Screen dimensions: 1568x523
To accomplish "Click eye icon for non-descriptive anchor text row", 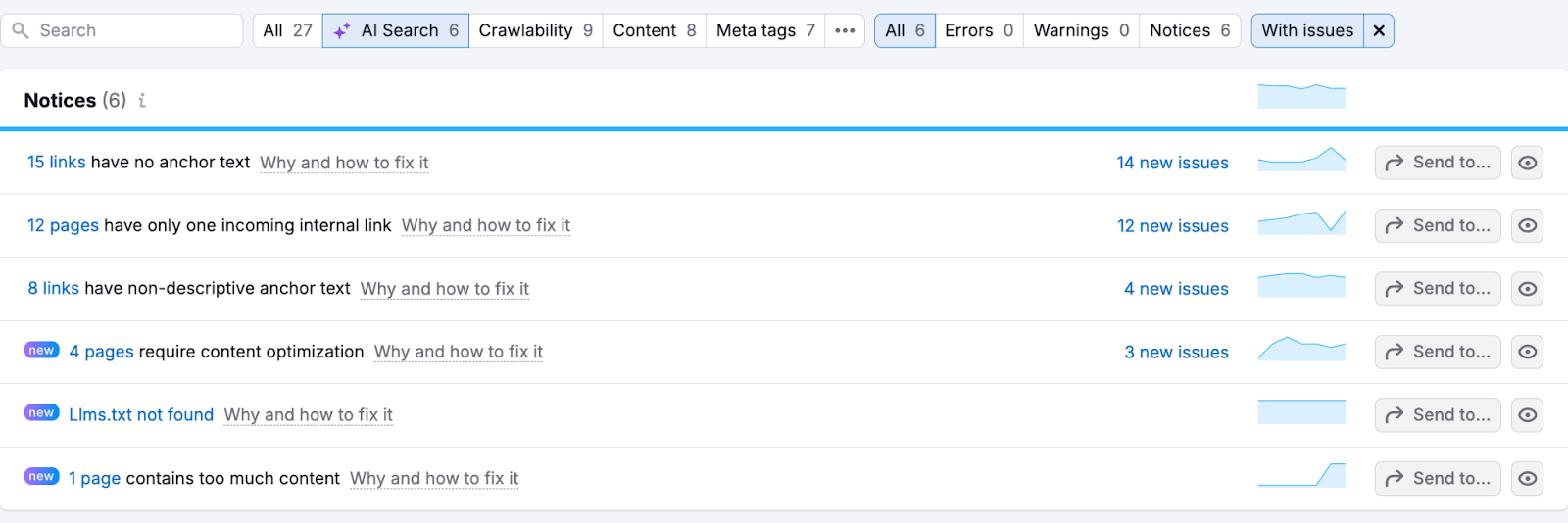I will tap(1527, 289).
